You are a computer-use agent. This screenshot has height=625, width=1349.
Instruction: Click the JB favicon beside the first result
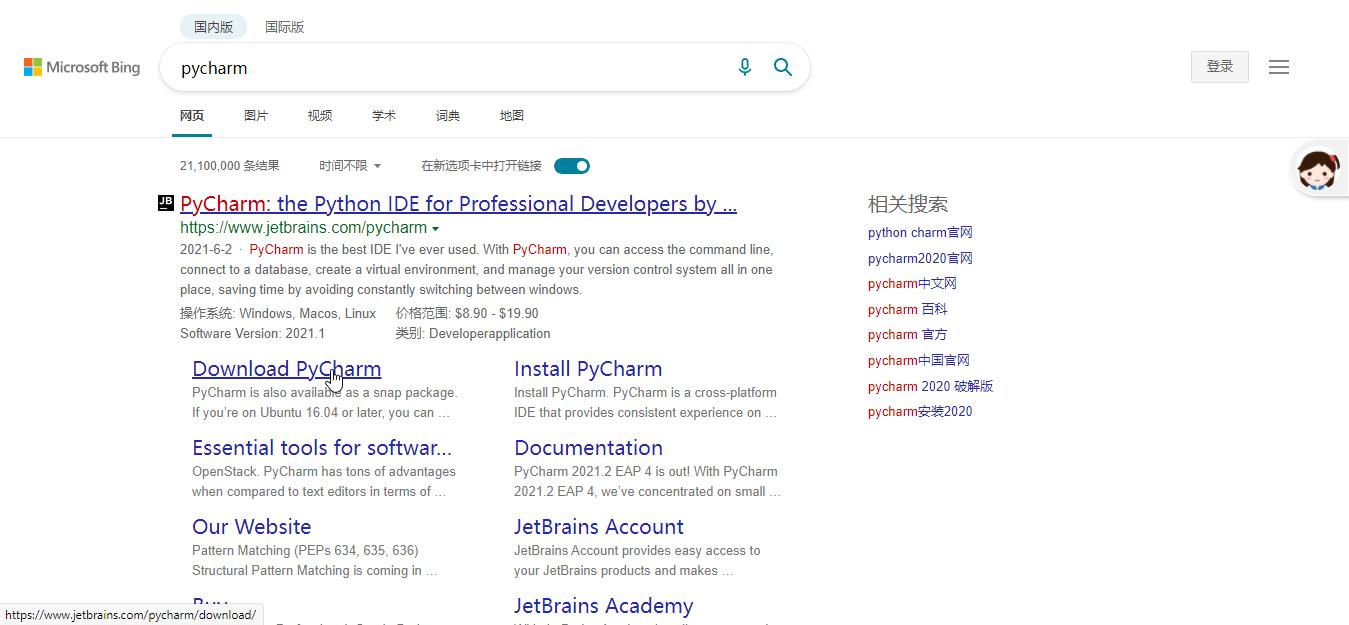pyautogui.click(x=165, y=201)
